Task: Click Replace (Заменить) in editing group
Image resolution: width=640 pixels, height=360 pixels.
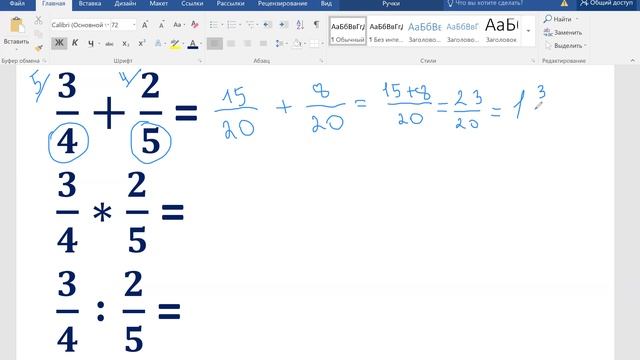Action: tap(563, 32)
